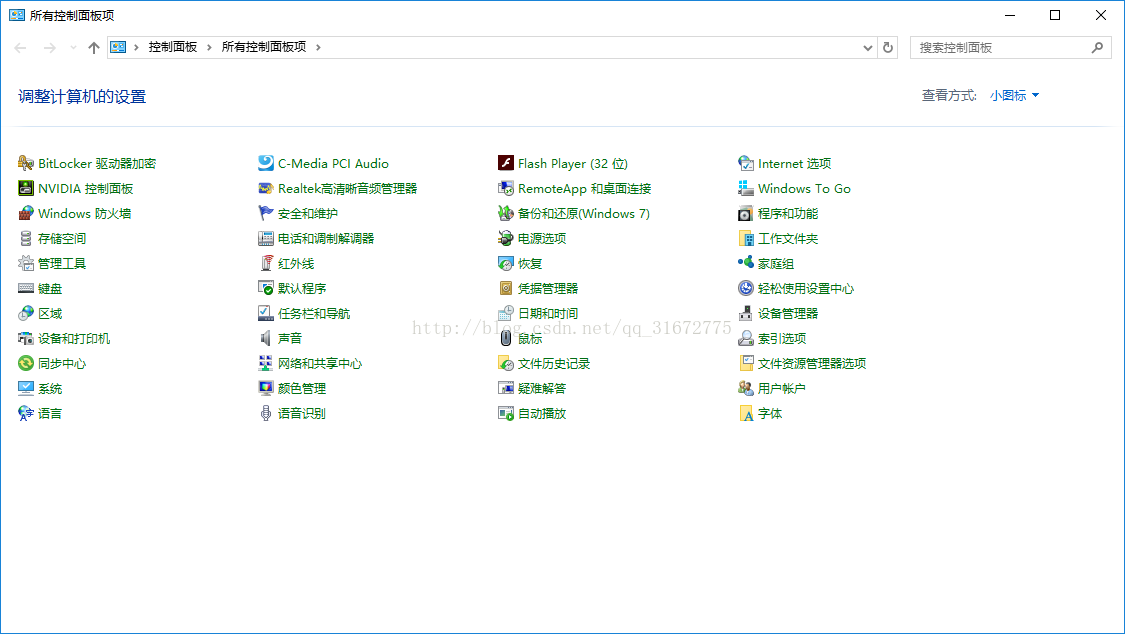
Task: Click the 搜索控制面板 search field
Action: point(1000,48)
